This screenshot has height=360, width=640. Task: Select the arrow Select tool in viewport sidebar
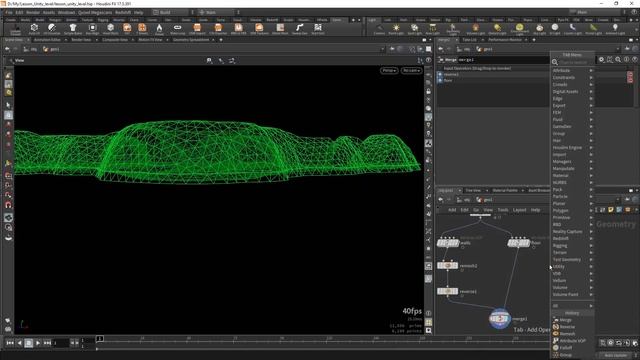click(8, 105)
